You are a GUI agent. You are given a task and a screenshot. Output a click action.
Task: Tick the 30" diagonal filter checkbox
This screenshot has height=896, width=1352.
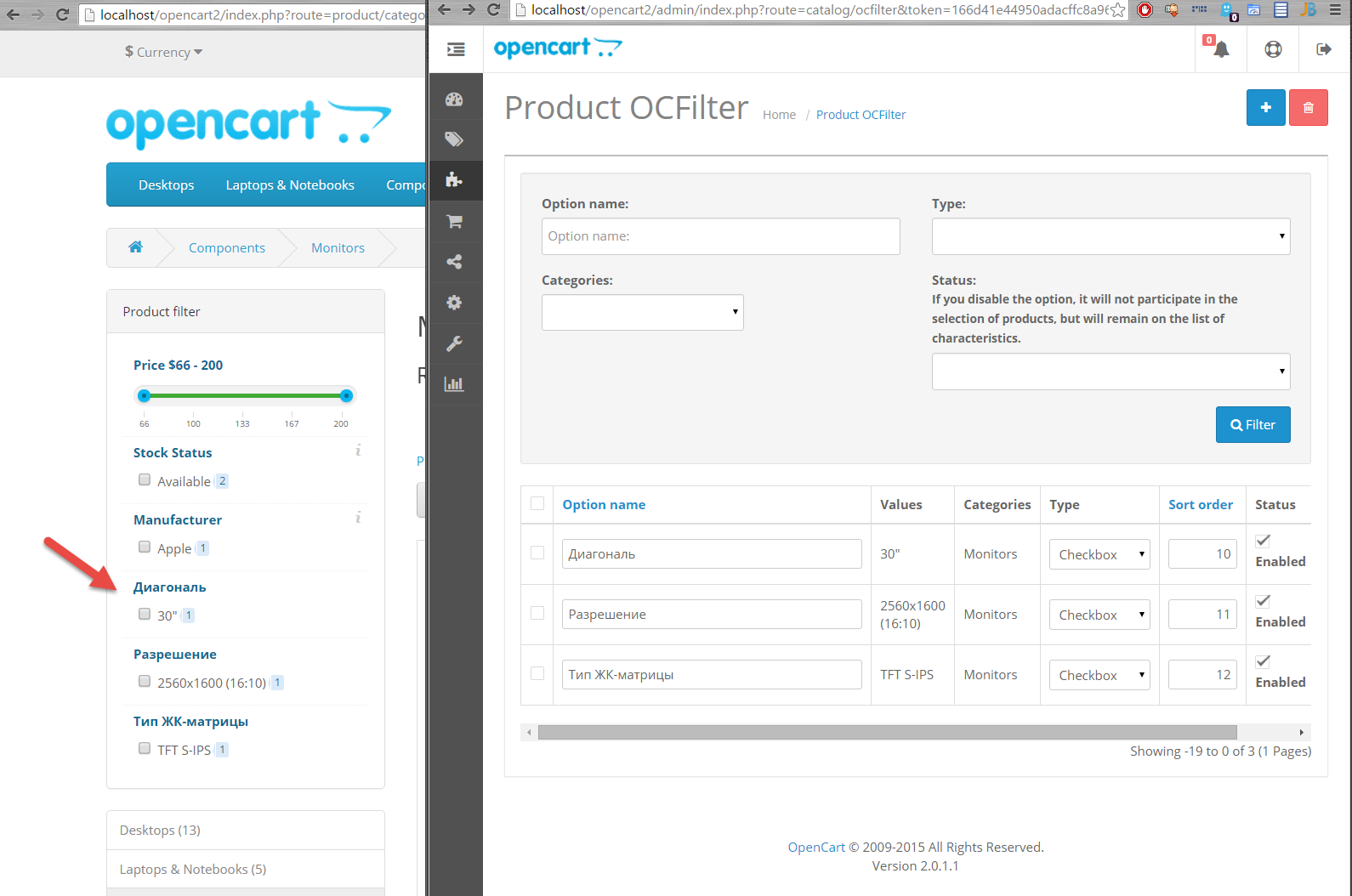click(145, 615)
